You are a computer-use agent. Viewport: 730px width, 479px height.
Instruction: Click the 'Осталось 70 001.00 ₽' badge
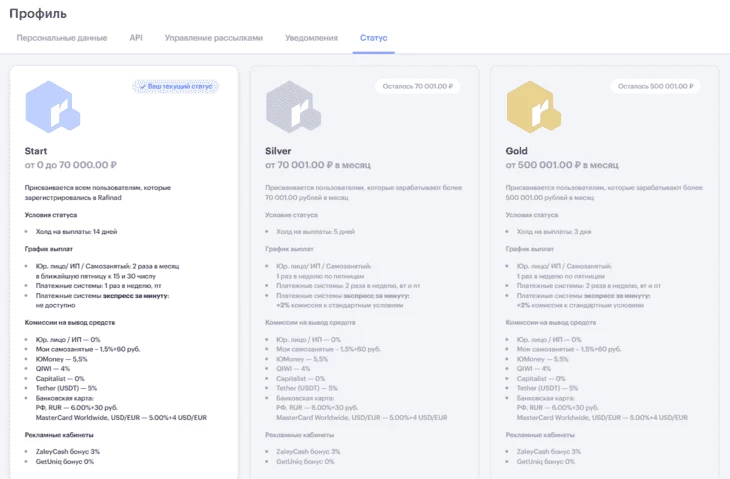[x=418, y=86]
